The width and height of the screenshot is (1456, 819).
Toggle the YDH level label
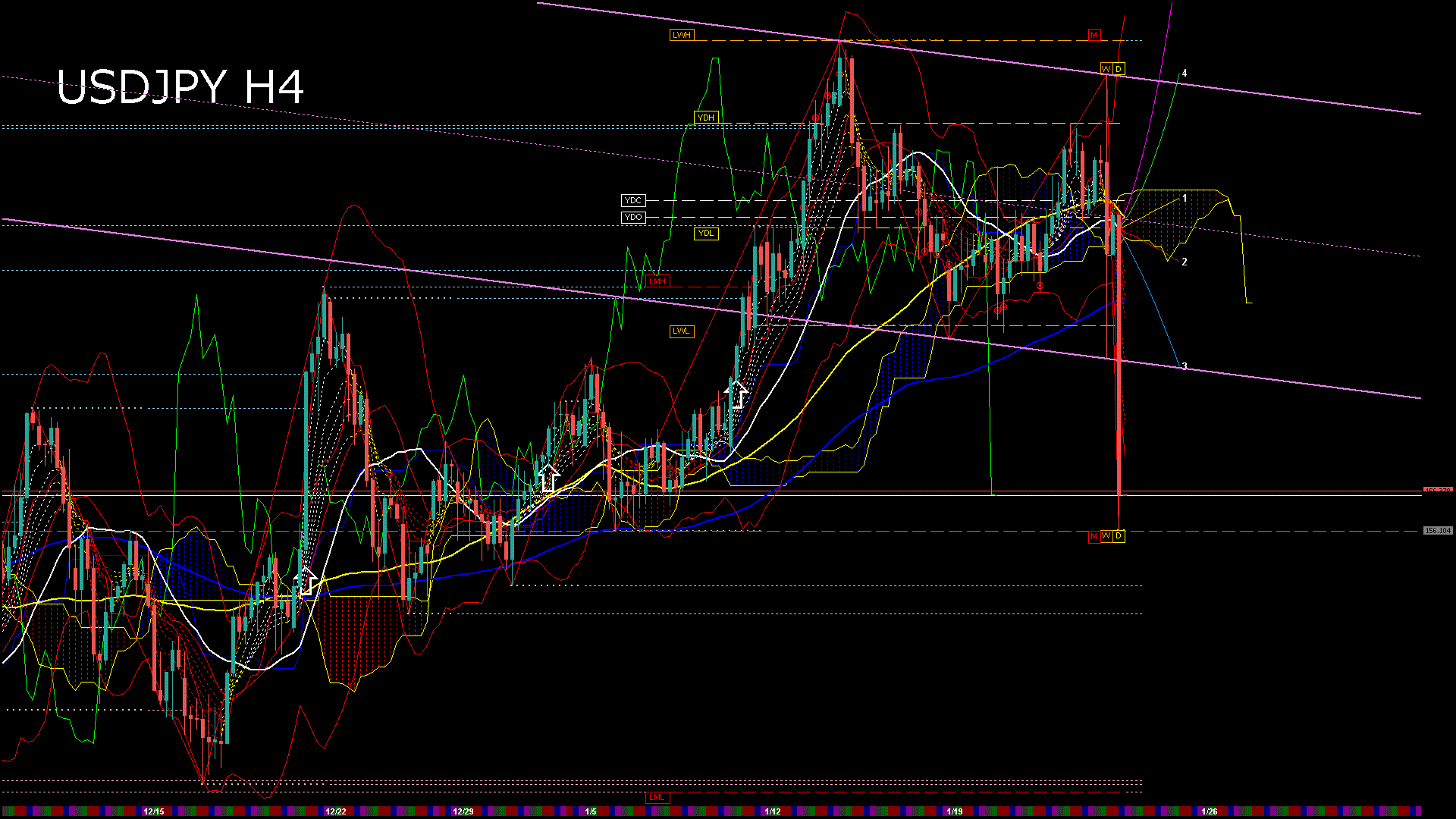coord(706,118)
